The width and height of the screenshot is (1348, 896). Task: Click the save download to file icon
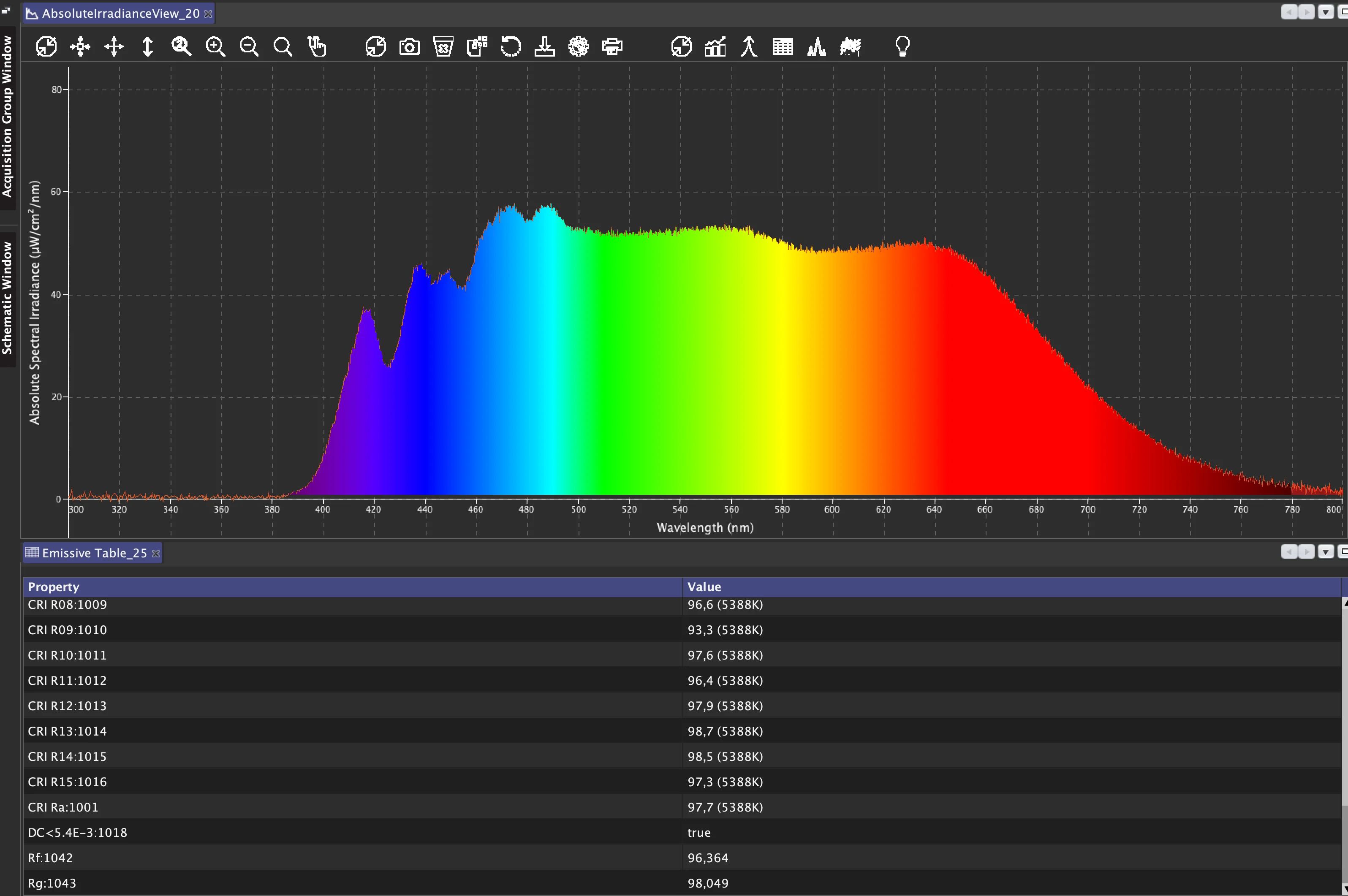545,46
